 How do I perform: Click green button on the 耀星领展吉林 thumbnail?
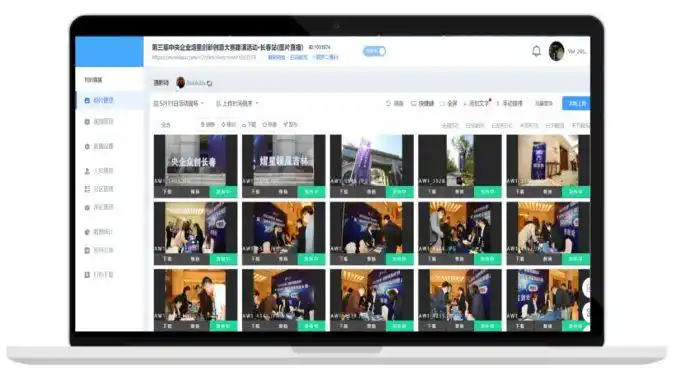coord(312,192)
